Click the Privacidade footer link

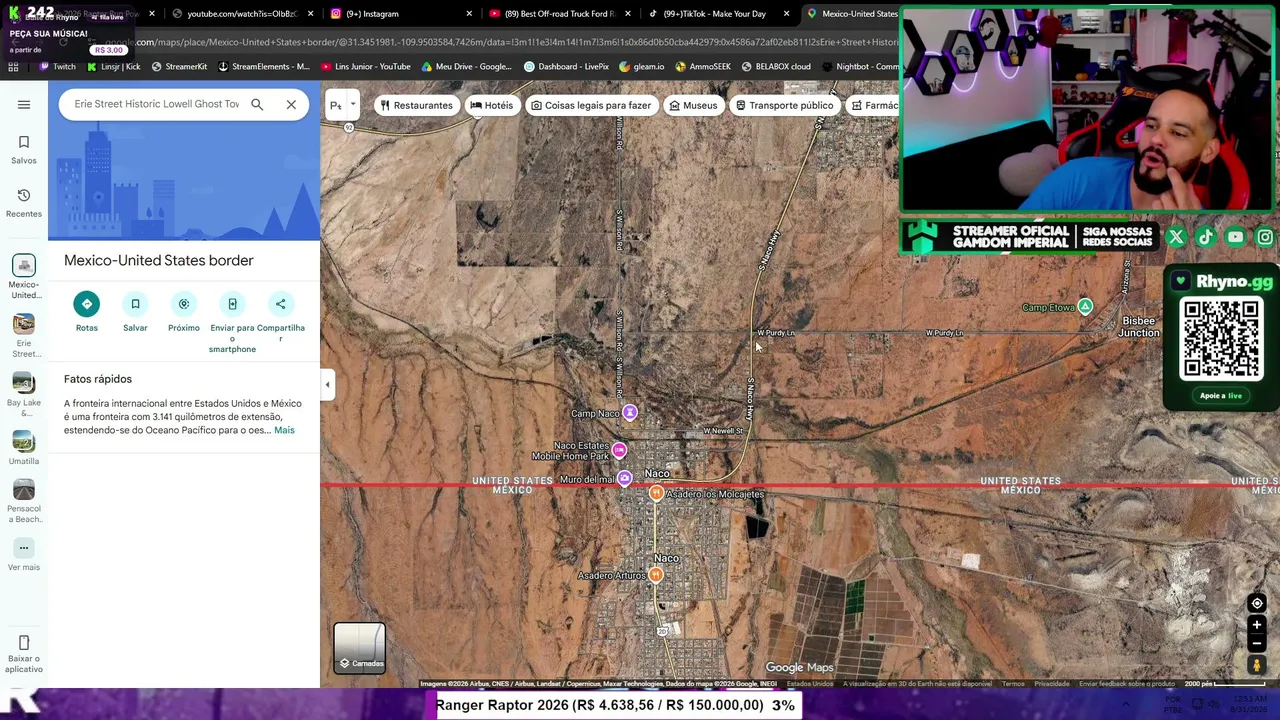(x=1052, y=684)
